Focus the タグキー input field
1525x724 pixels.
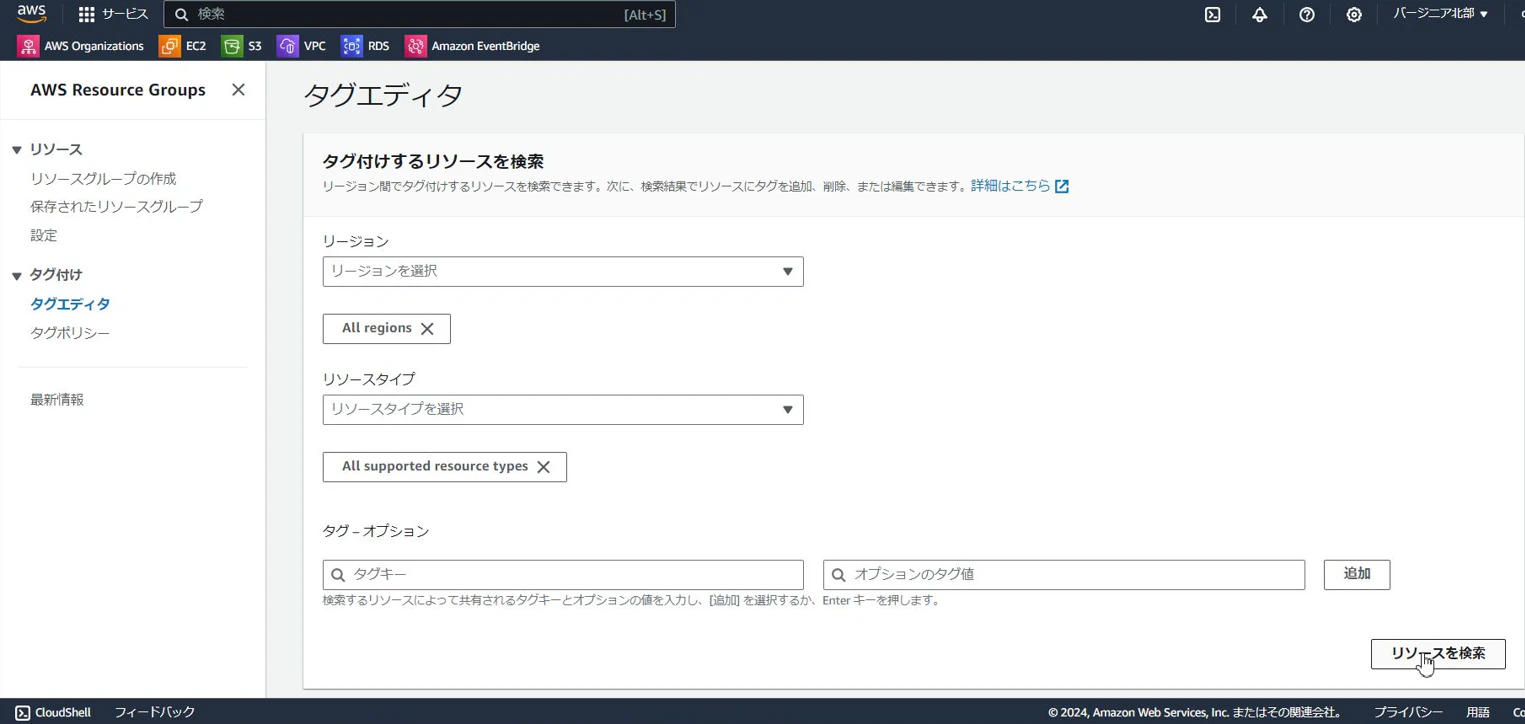tap(563, 575)
